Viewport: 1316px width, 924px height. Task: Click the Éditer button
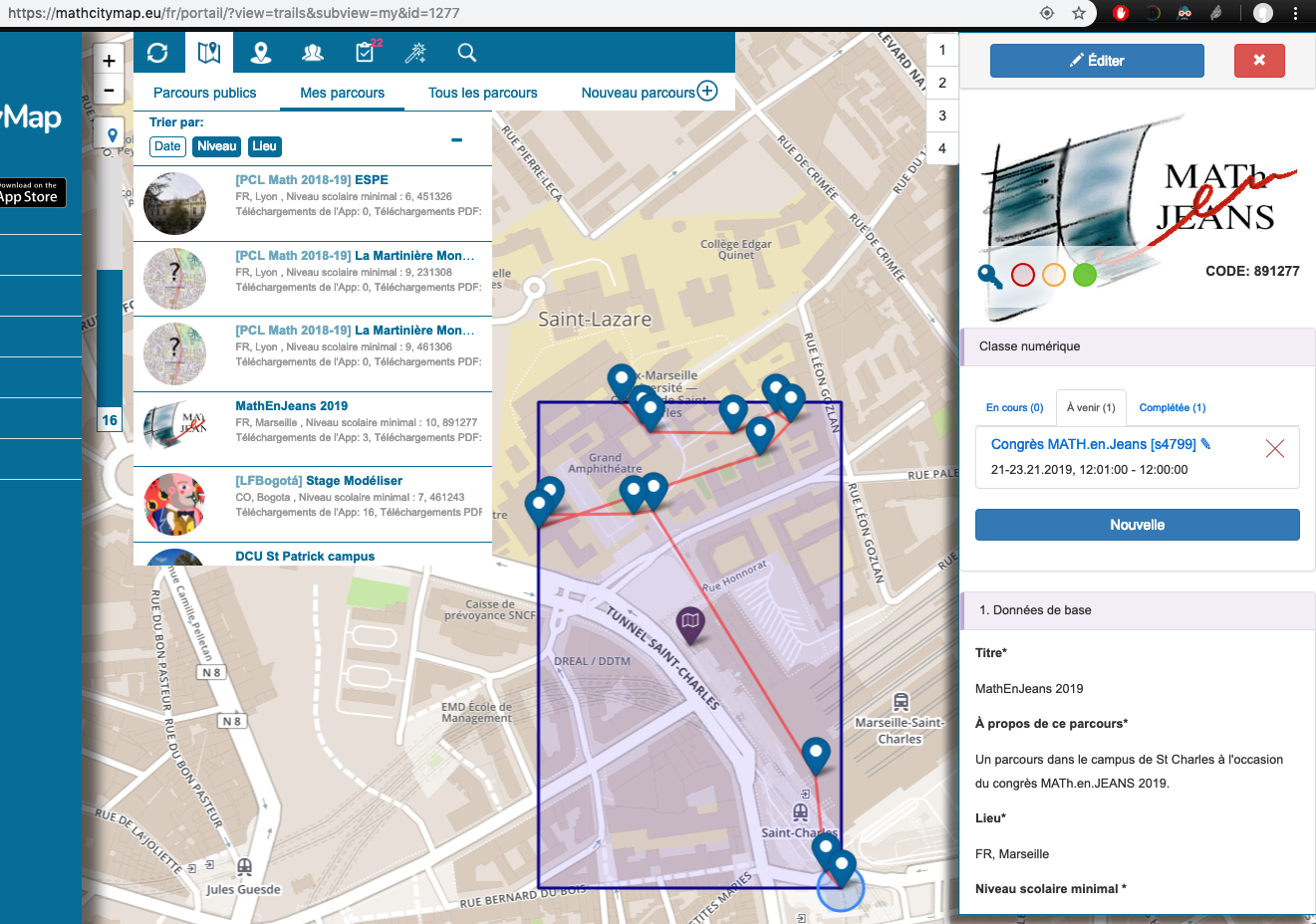[1097, 61]
